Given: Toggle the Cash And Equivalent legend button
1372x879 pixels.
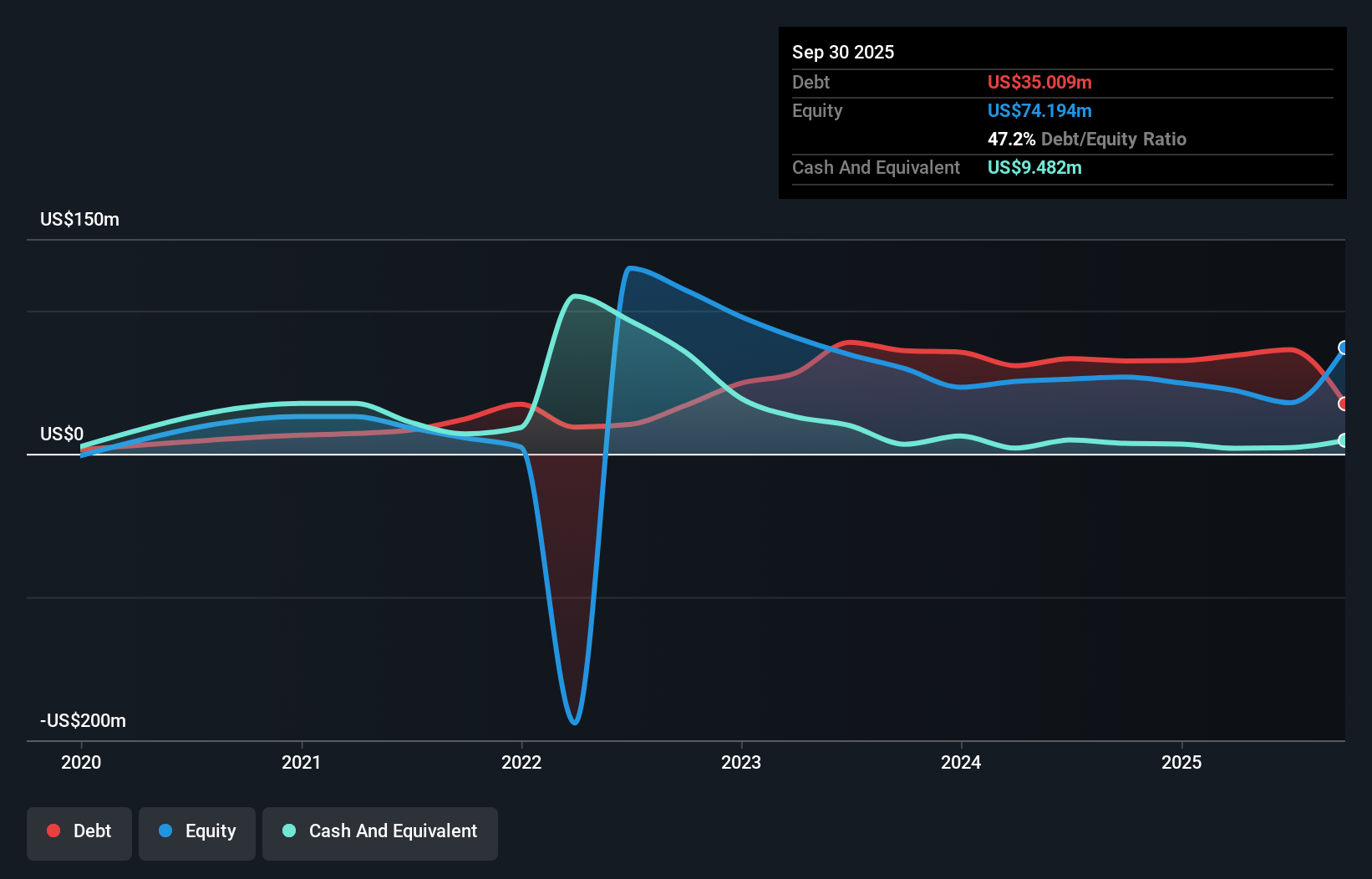Looking at the screenshot, I should (380, 833).
